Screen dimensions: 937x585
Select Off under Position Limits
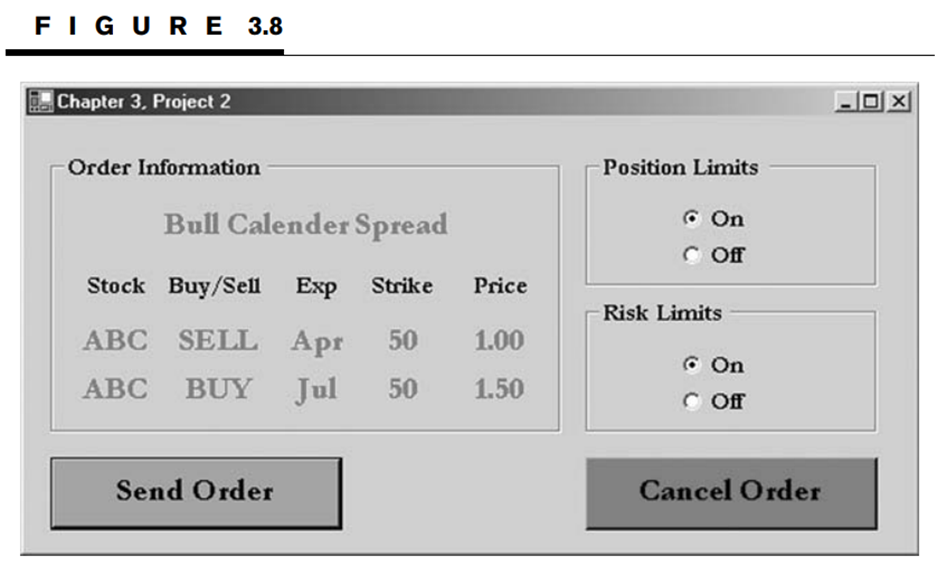point(691,255)
